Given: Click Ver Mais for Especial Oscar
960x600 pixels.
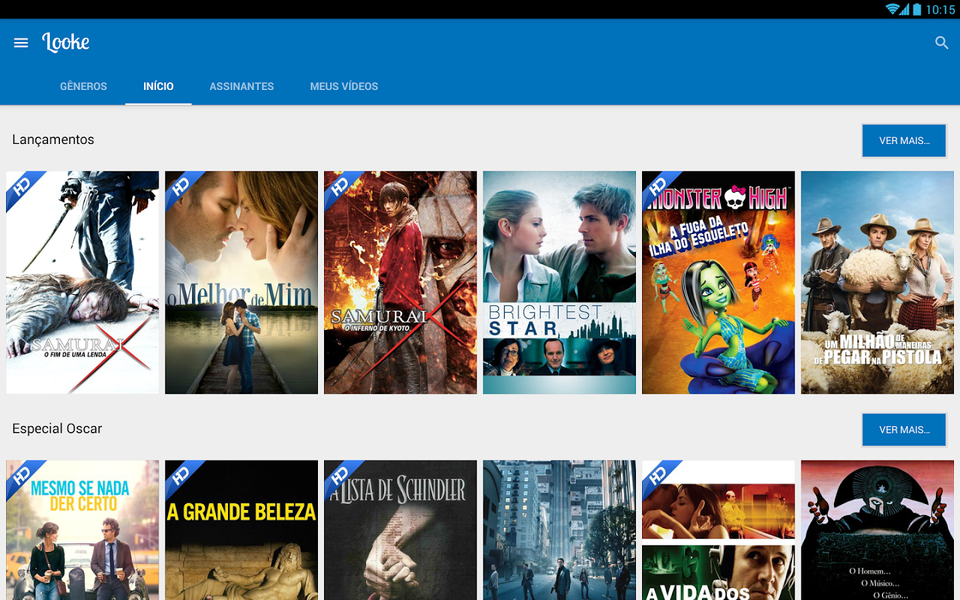Looking at the screenshot, I should click(x=904, y=430).
